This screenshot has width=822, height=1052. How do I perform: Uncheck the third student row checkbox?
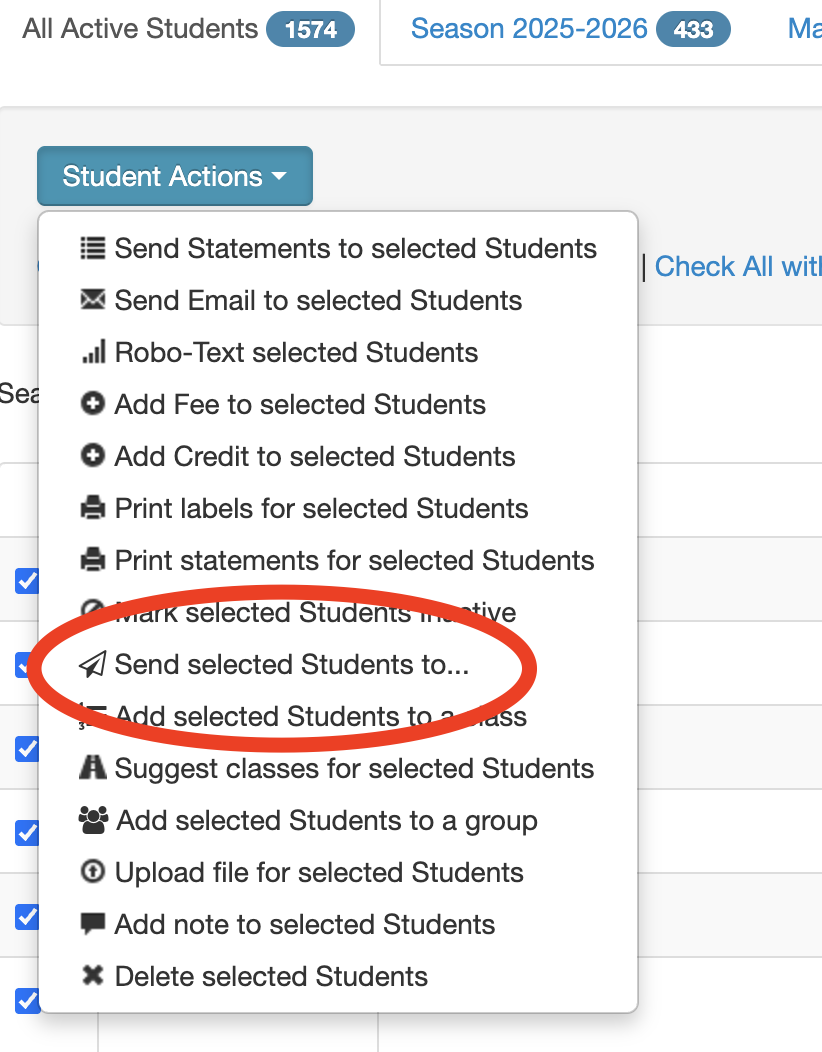(28, 749)
